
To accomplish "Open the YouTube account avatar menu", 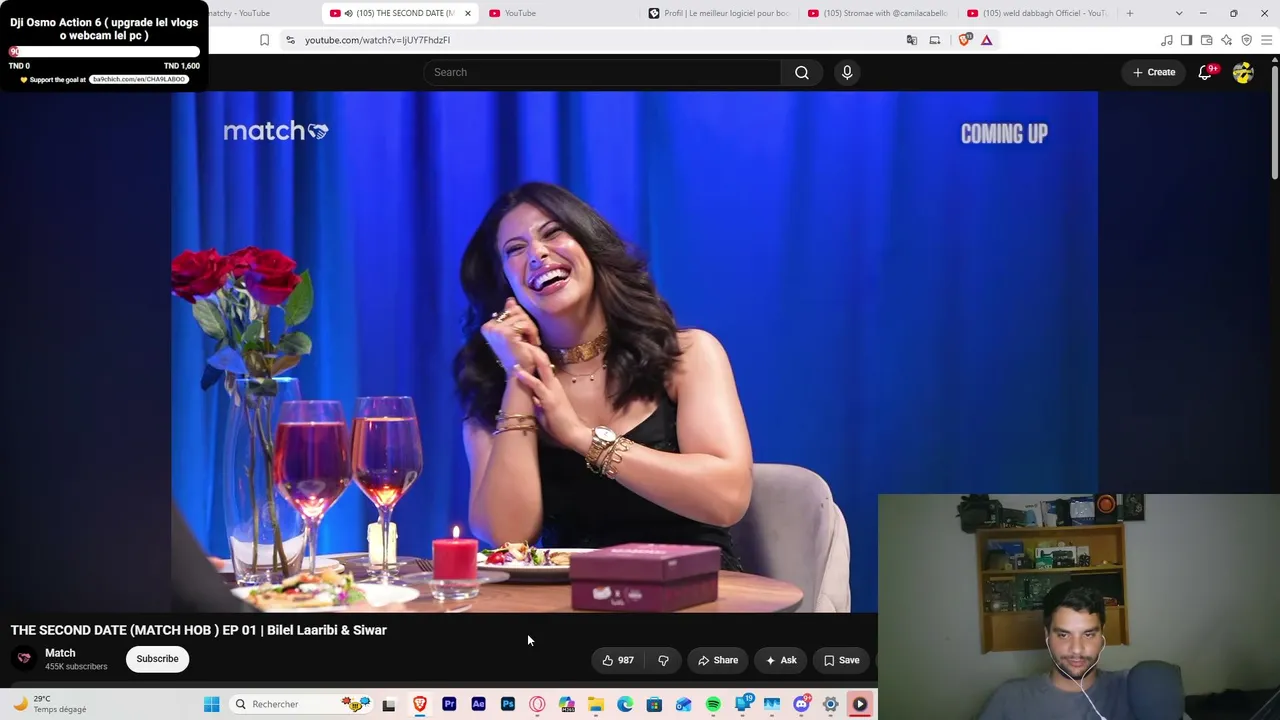I will point(1243,72).
